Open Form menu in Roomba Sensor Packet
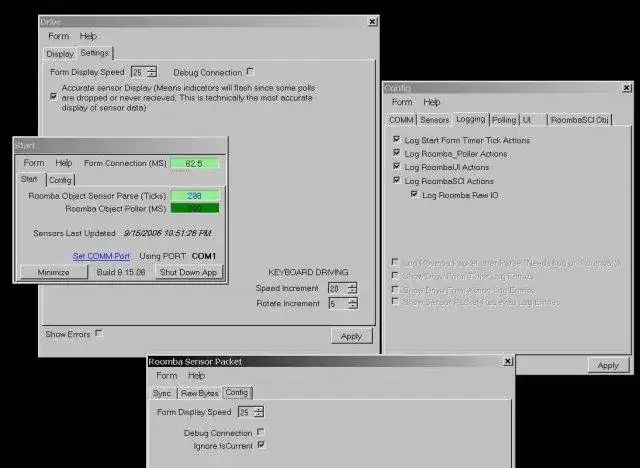 (167, 375)
